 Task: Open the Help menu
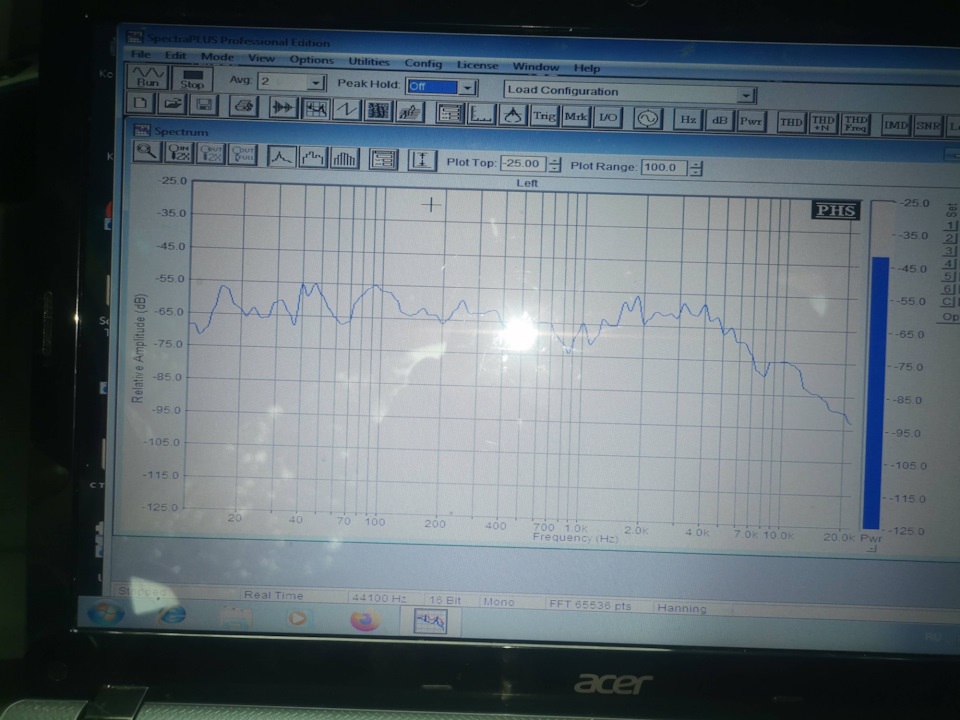coord(587,68)
